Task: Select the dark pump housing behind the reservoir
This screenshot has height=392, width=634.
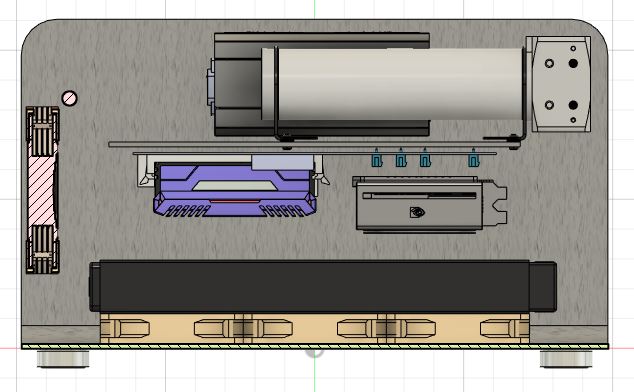Action: (238, 84)
